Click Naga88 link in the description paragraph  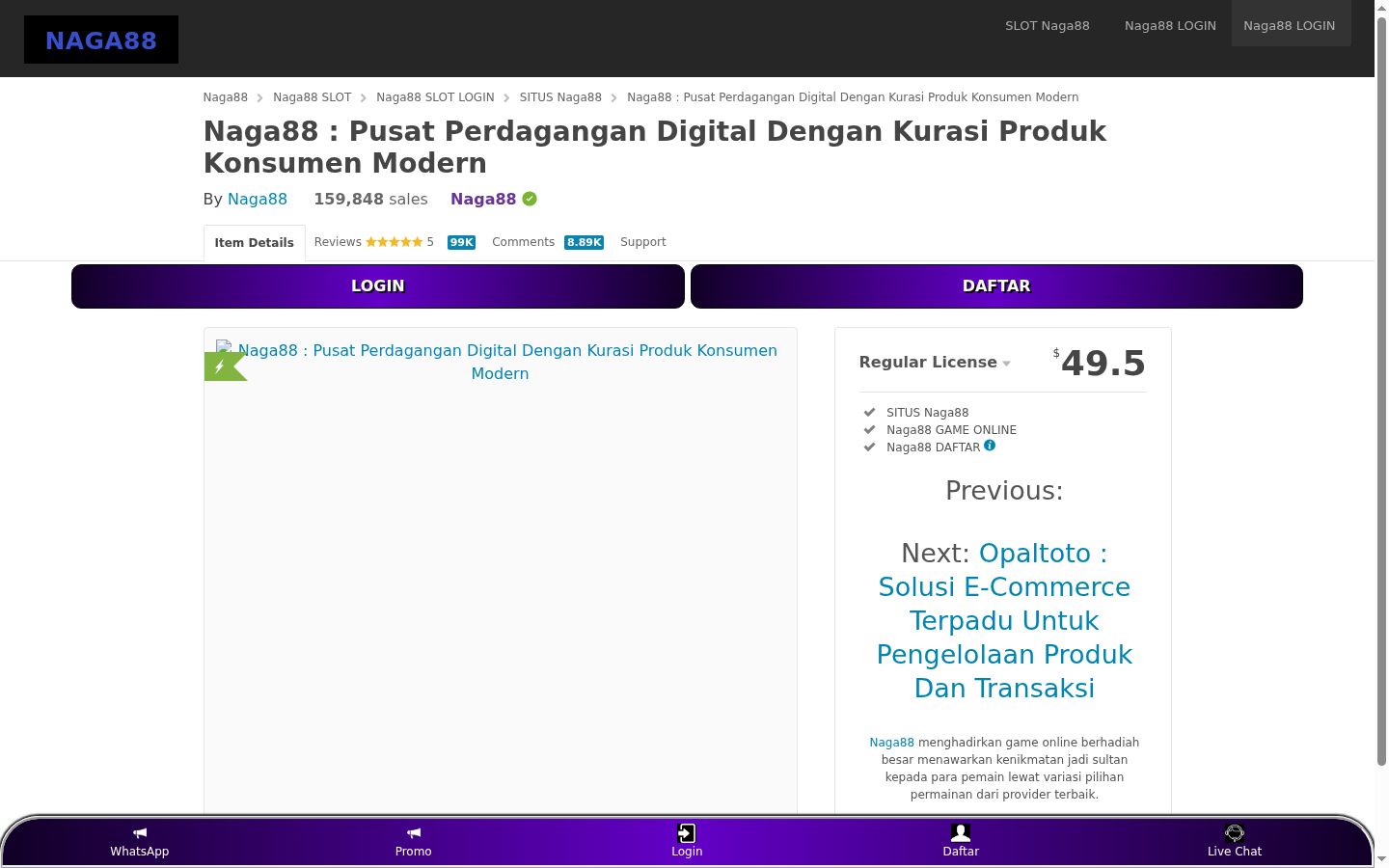pyautogui.click(x=891, y=743)
